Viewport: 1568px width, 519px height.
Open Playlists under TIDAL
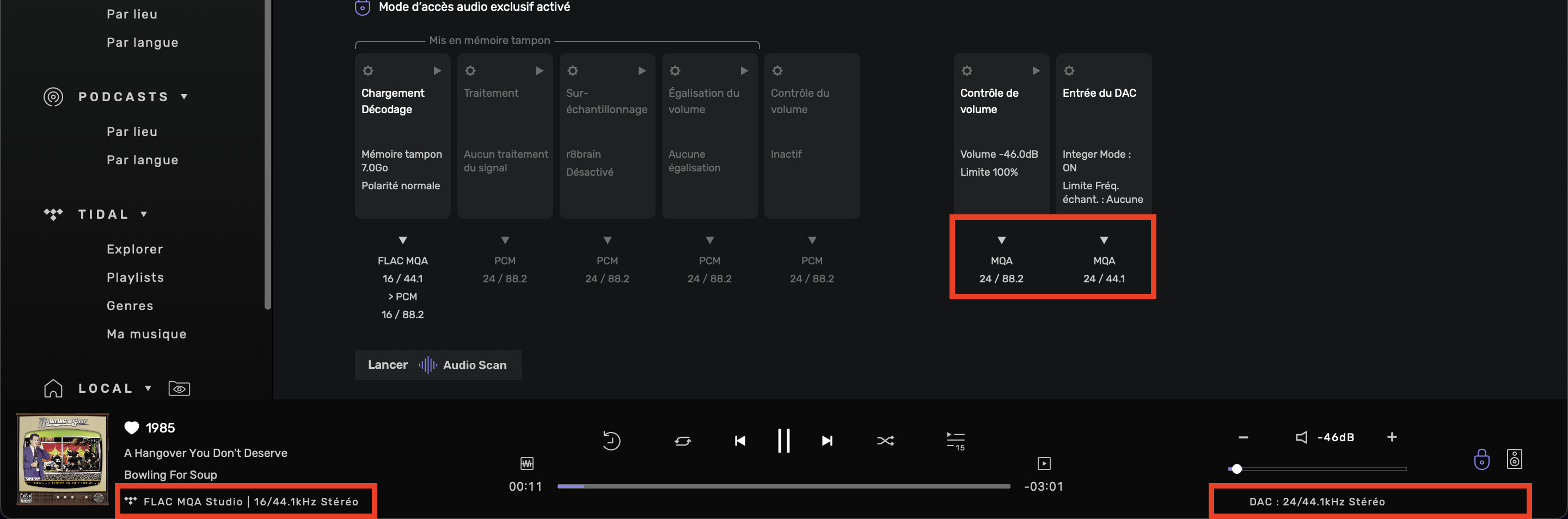pos(135,277)
